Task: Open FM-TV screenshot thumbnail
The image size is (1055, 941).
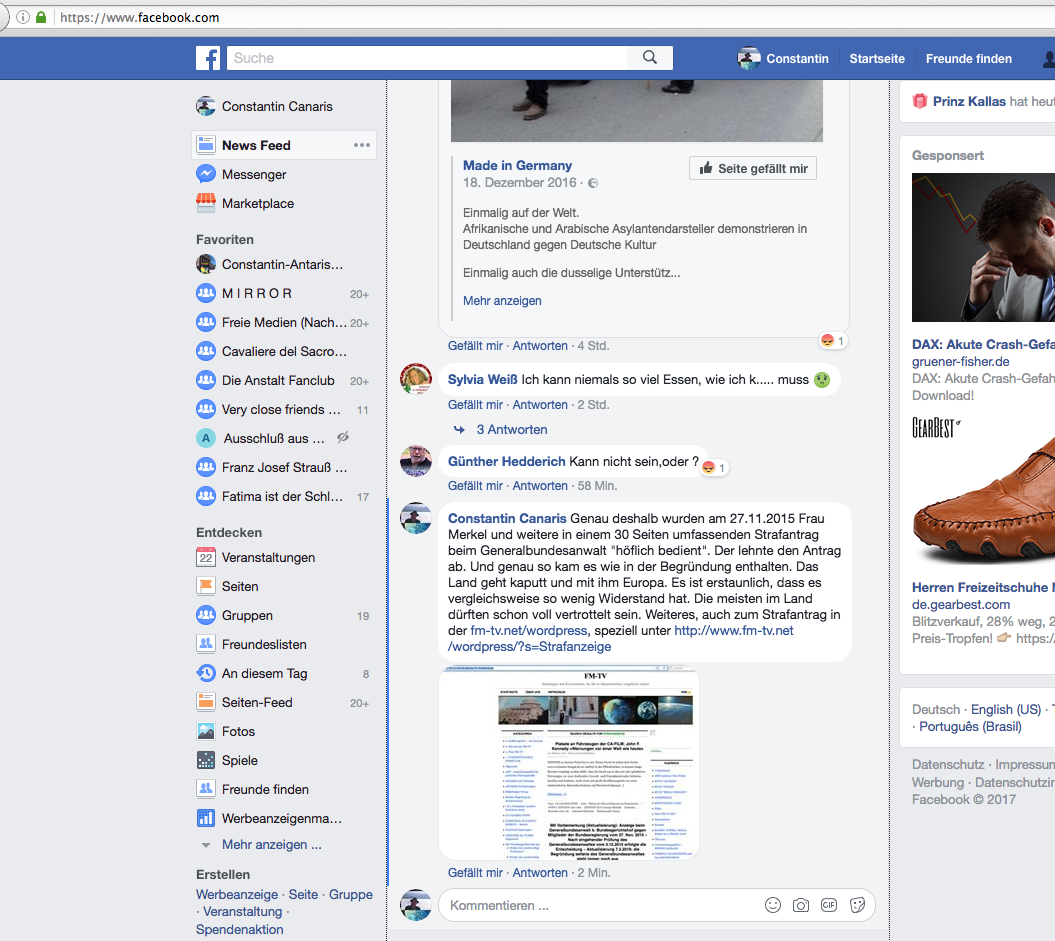Action: [569, 763]
